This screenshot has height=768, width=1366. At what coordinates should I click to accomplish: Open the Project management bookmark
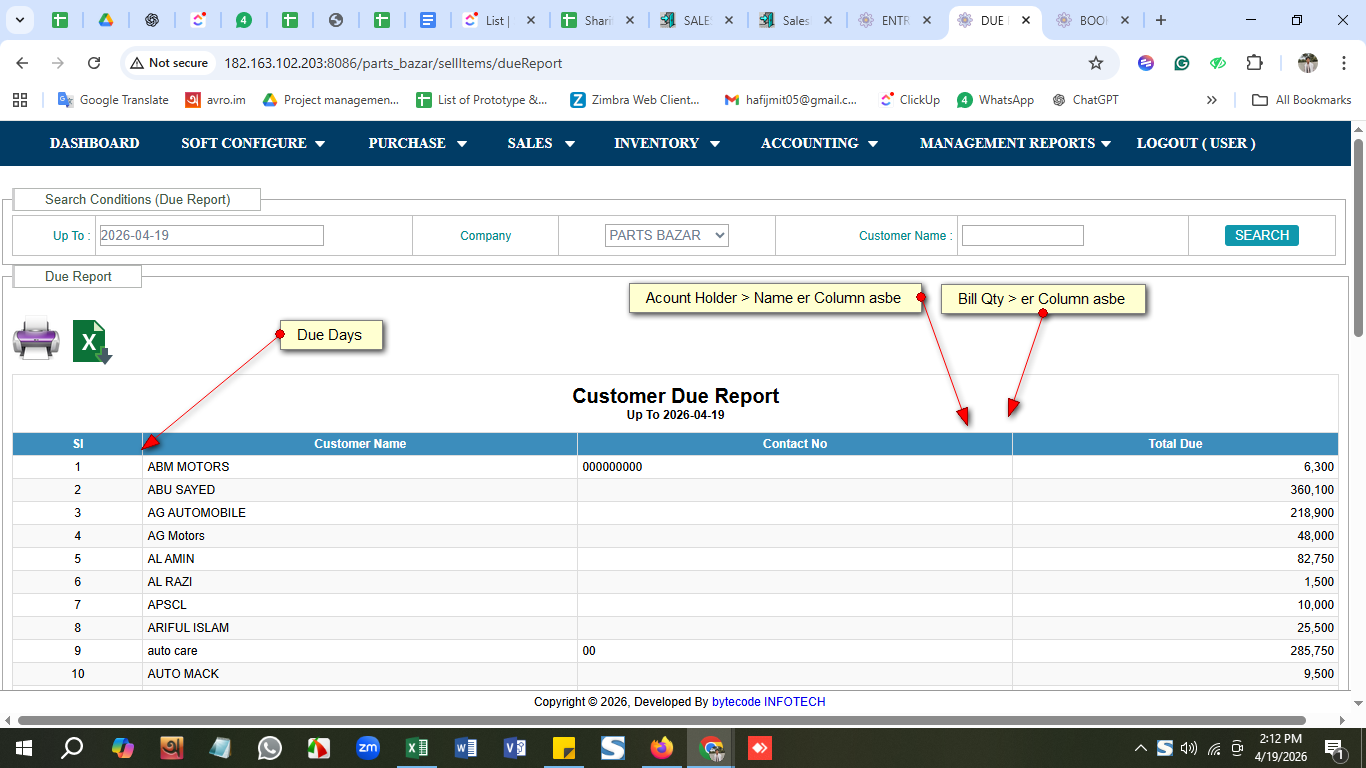coord(330,100)
